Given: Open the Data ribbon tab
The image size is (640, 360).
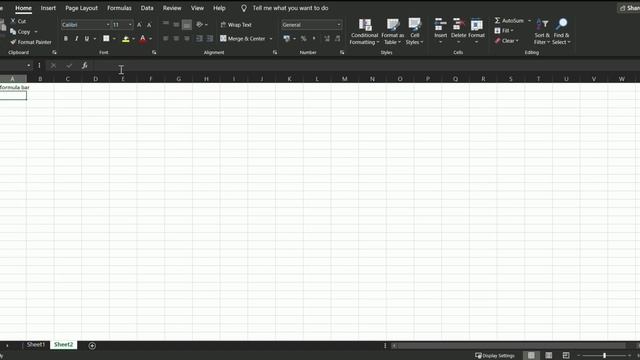Looking at the screenshot, I should [147, 8].
